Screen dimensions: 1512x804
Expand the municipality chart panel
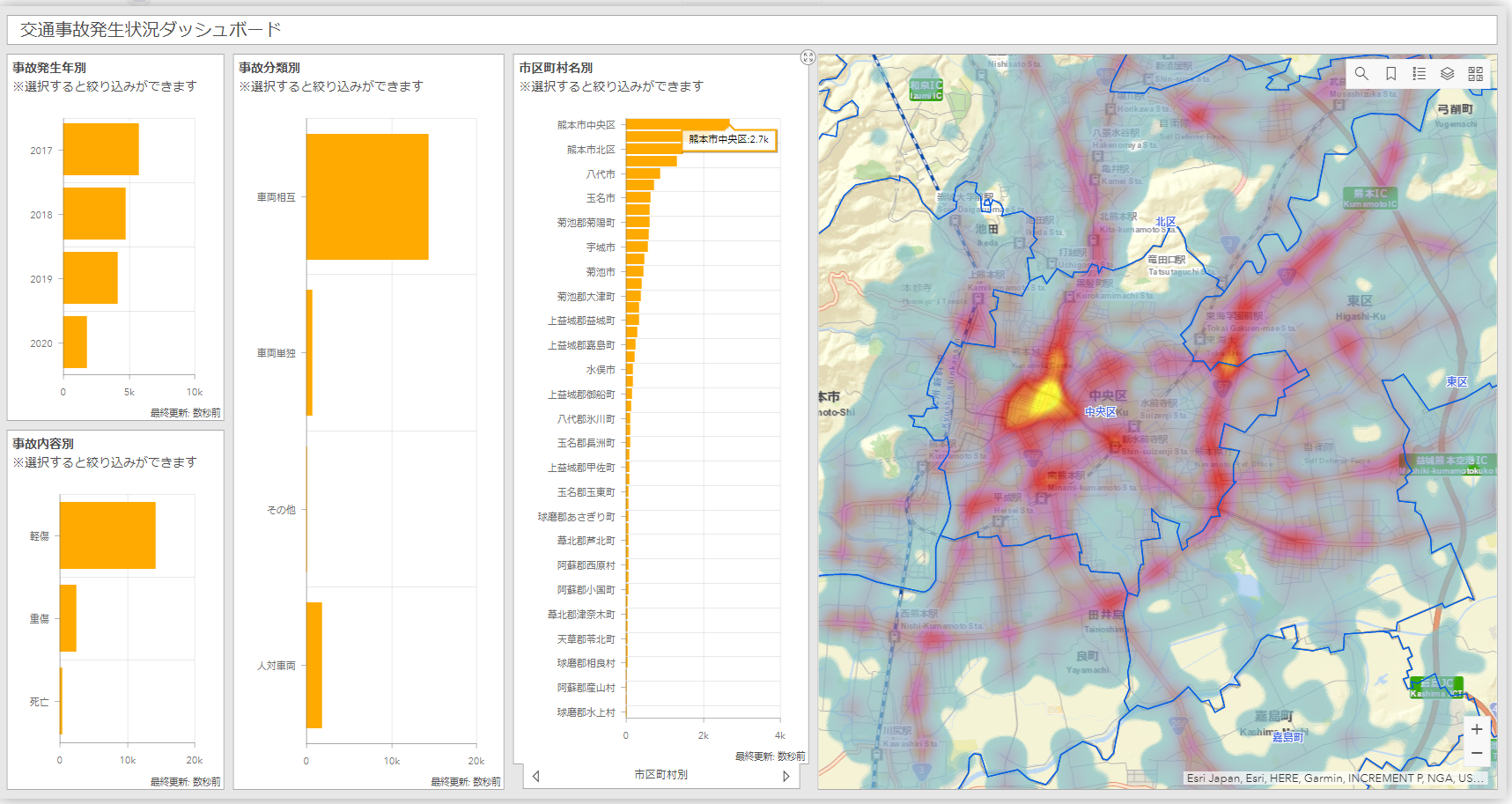pyautogui.click(x=808, y=57)
